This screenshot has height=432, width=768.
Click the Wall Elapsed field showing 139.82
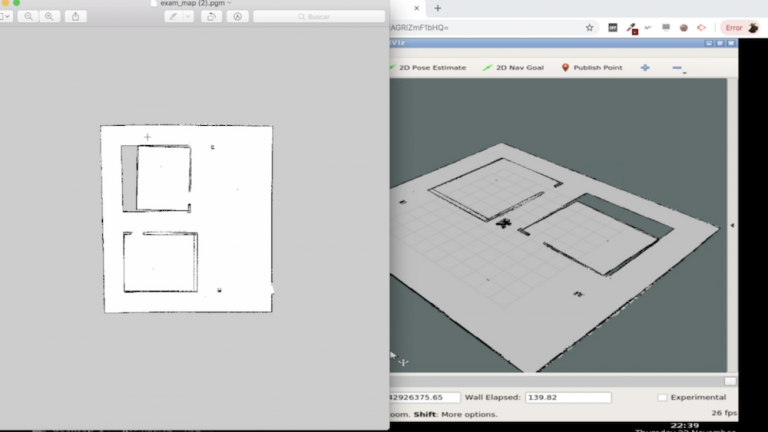pyautogui.click(x=568, y=397)
